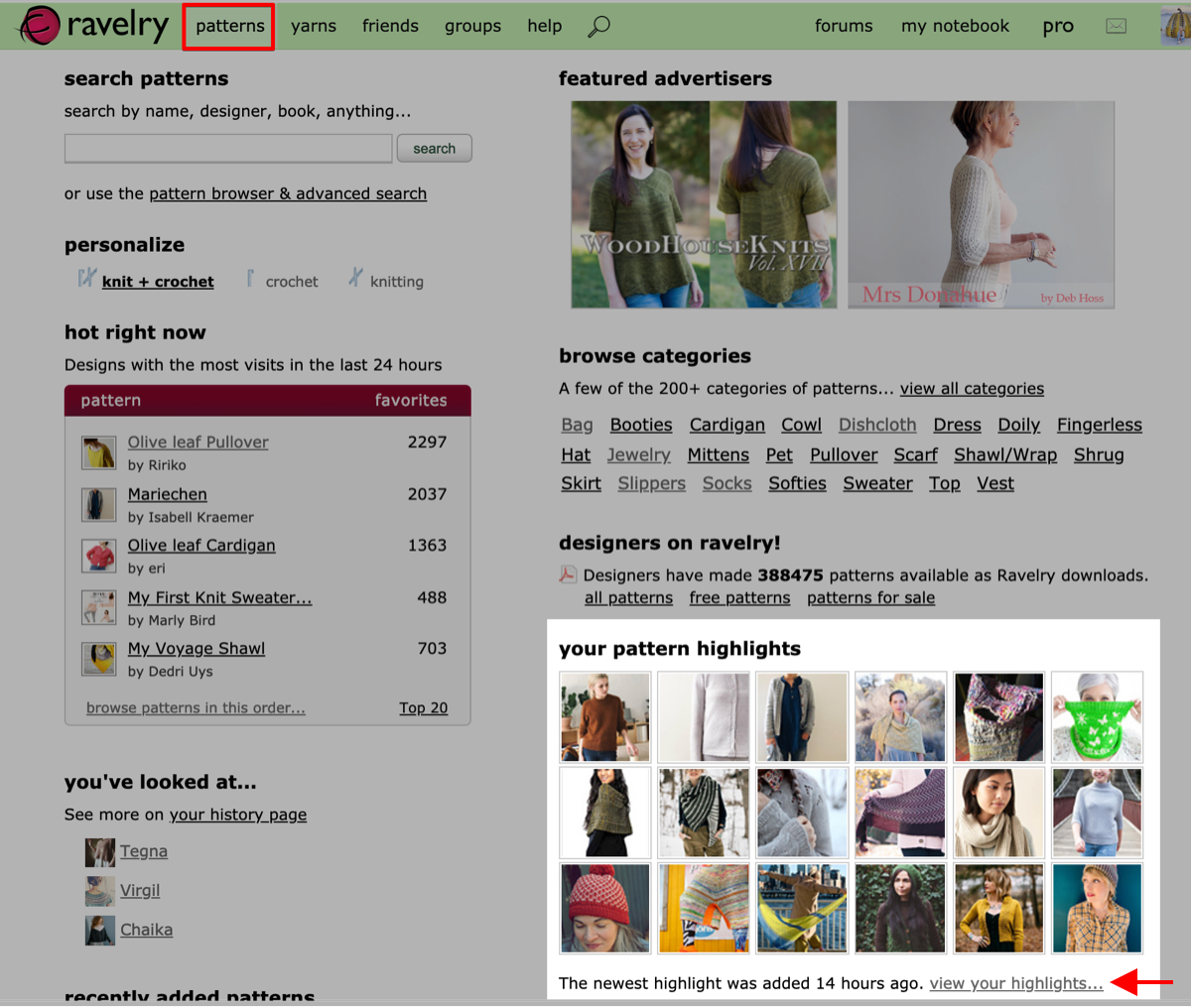Click the PDF icon beside designers text

pos(568,574)
